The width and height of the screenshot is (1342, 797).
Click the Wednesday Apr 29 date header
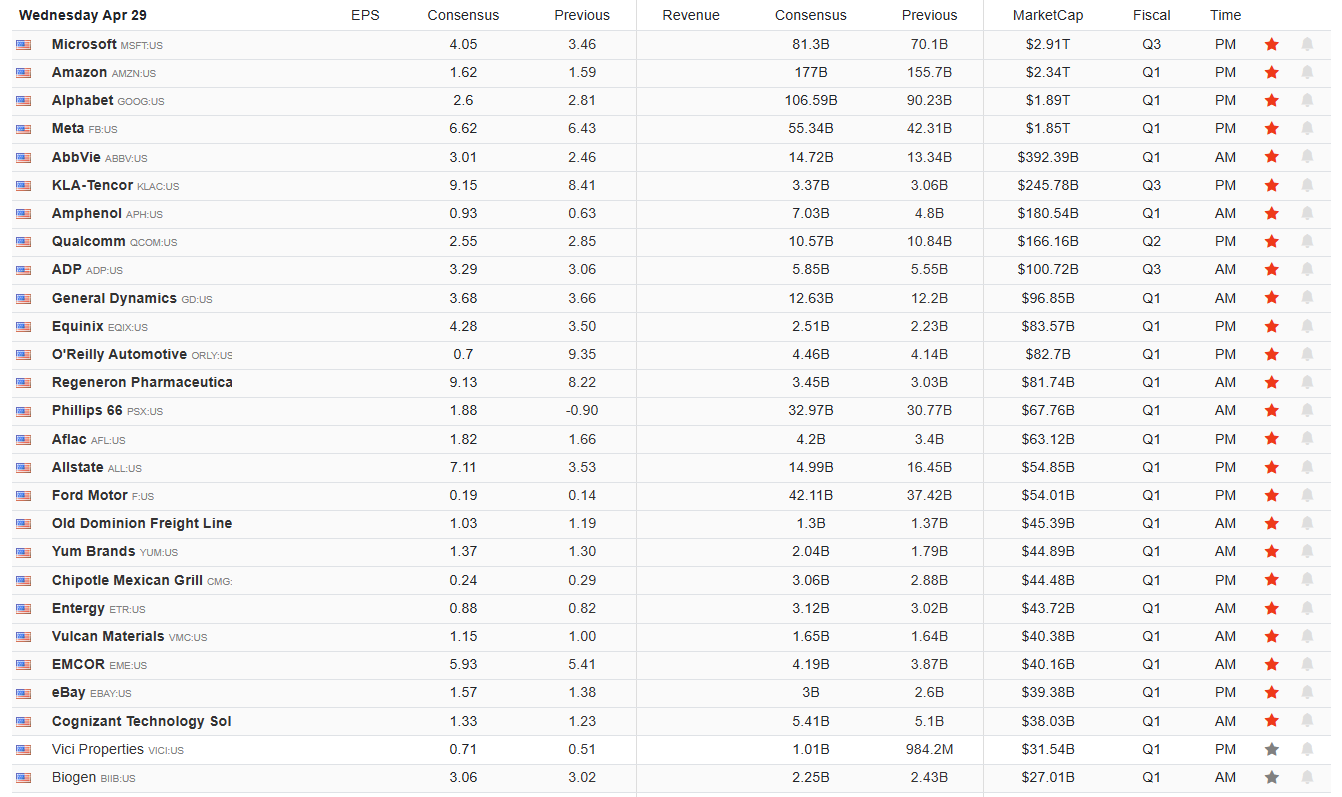coord(82,15)
